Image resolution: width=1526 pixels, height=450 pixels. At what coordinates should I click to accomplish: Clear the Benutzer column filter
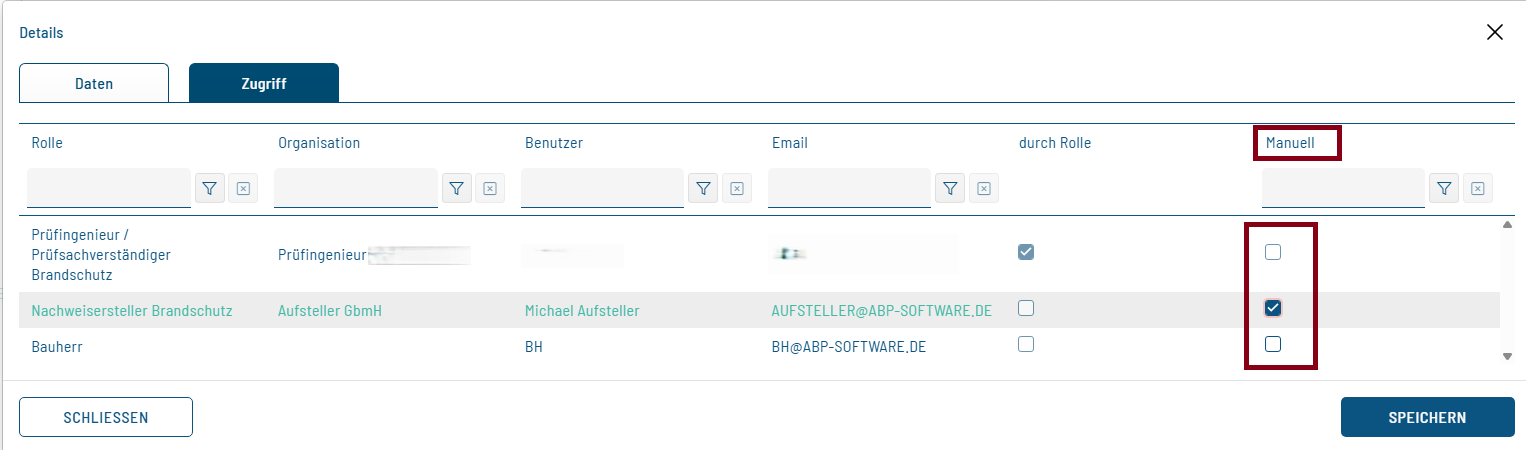[x=736, y=188]
